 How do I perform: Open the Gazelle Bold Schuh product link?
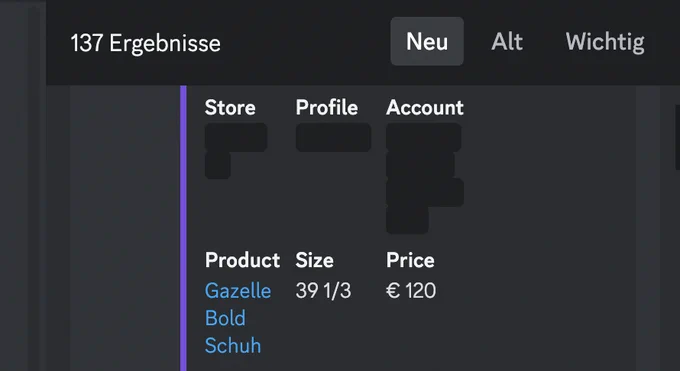pos(238,318)
